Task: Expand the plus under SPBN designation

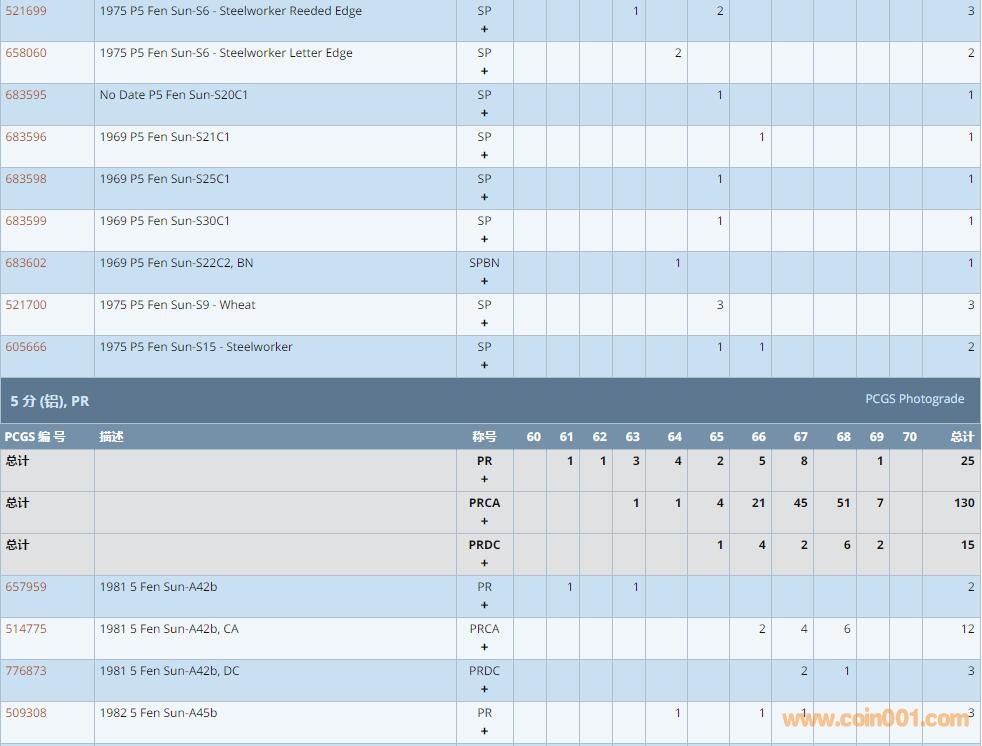Action: coord(485,281)
